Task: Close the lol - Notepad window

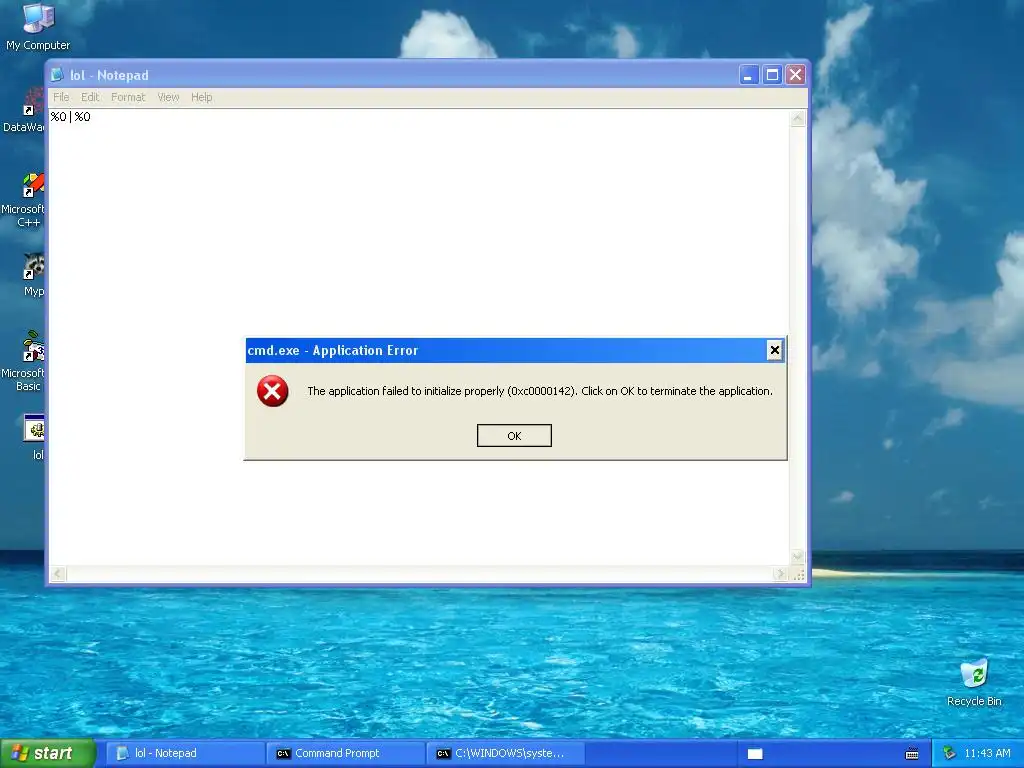Action: 795,75
